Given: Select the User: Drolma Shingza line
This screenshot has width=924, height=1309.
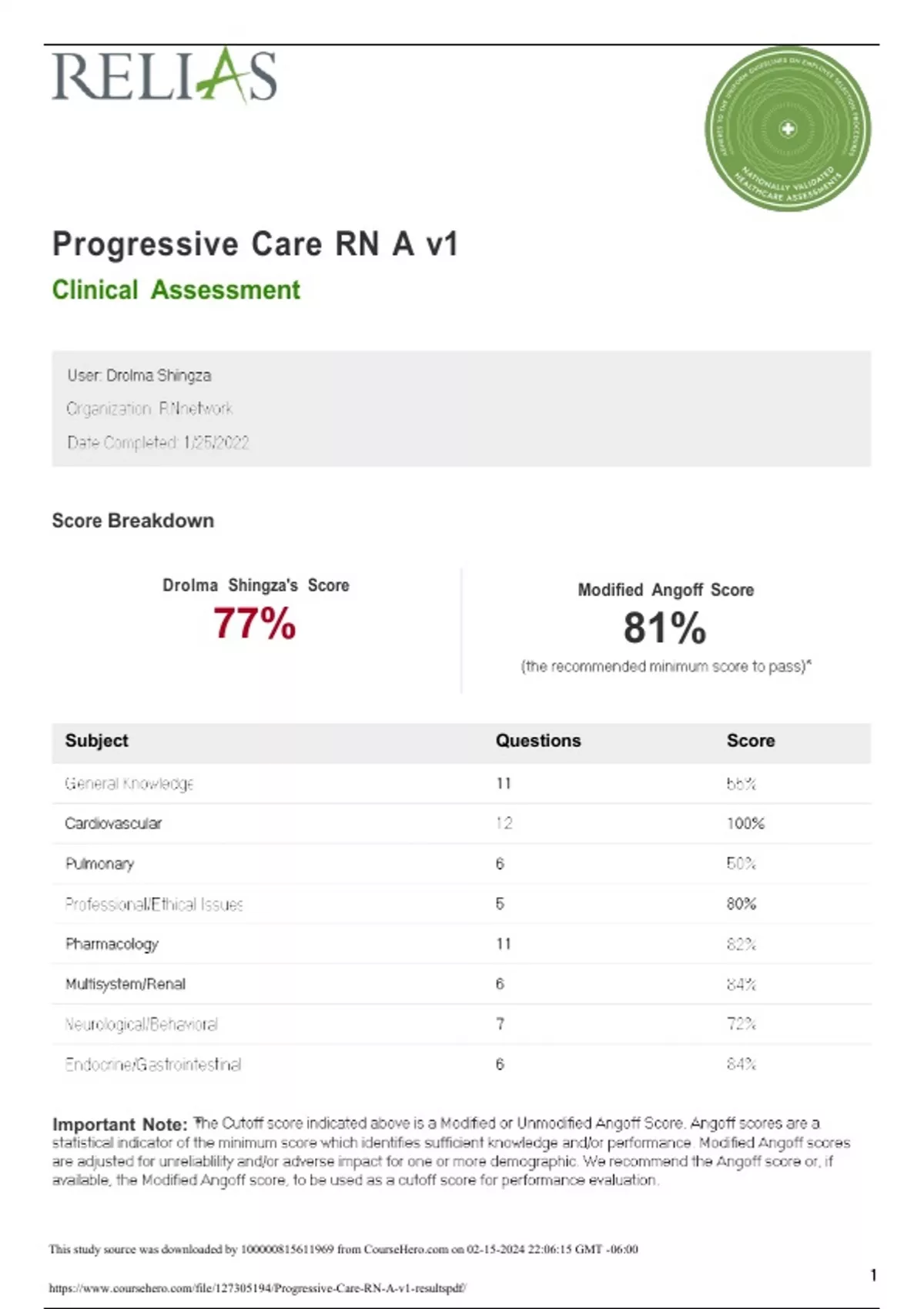Looking at the screenshot, I should 139,376.
